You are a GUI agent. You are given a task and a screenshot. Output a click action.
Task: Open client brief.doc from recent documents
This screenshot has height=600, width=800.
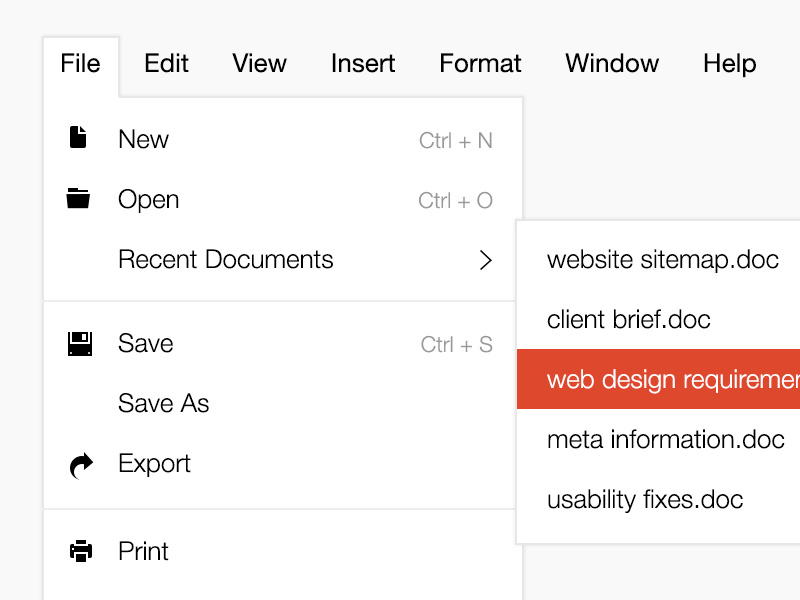click(x=628, y=320)
